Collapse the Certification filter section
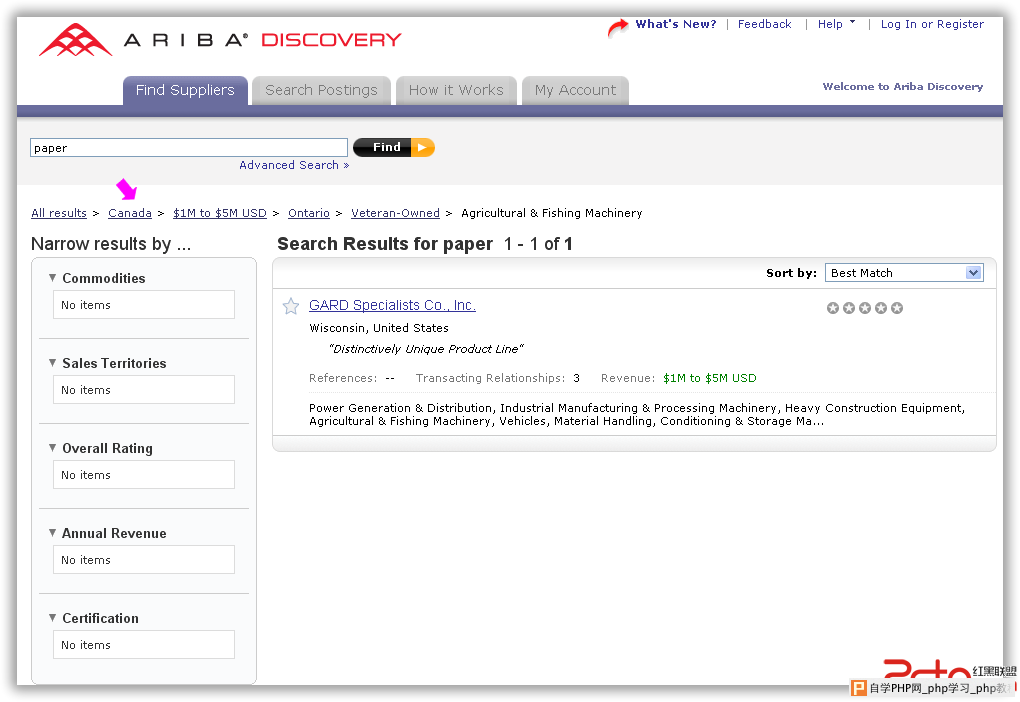 click(53, 618)
